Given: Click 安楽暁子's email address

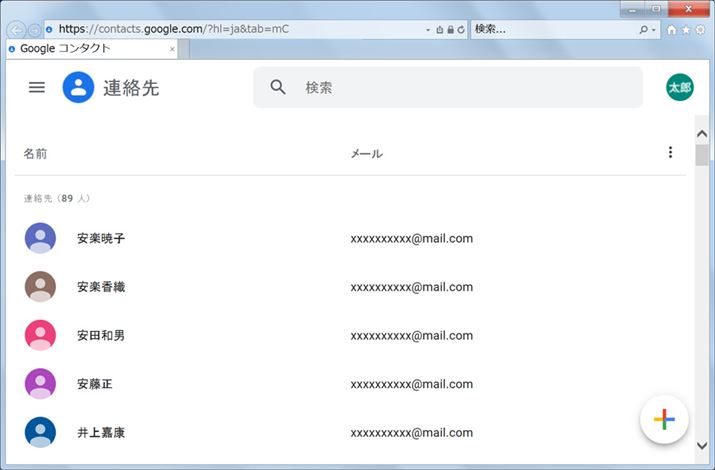Looking at the screenshot, I should [x=412, y=238].
